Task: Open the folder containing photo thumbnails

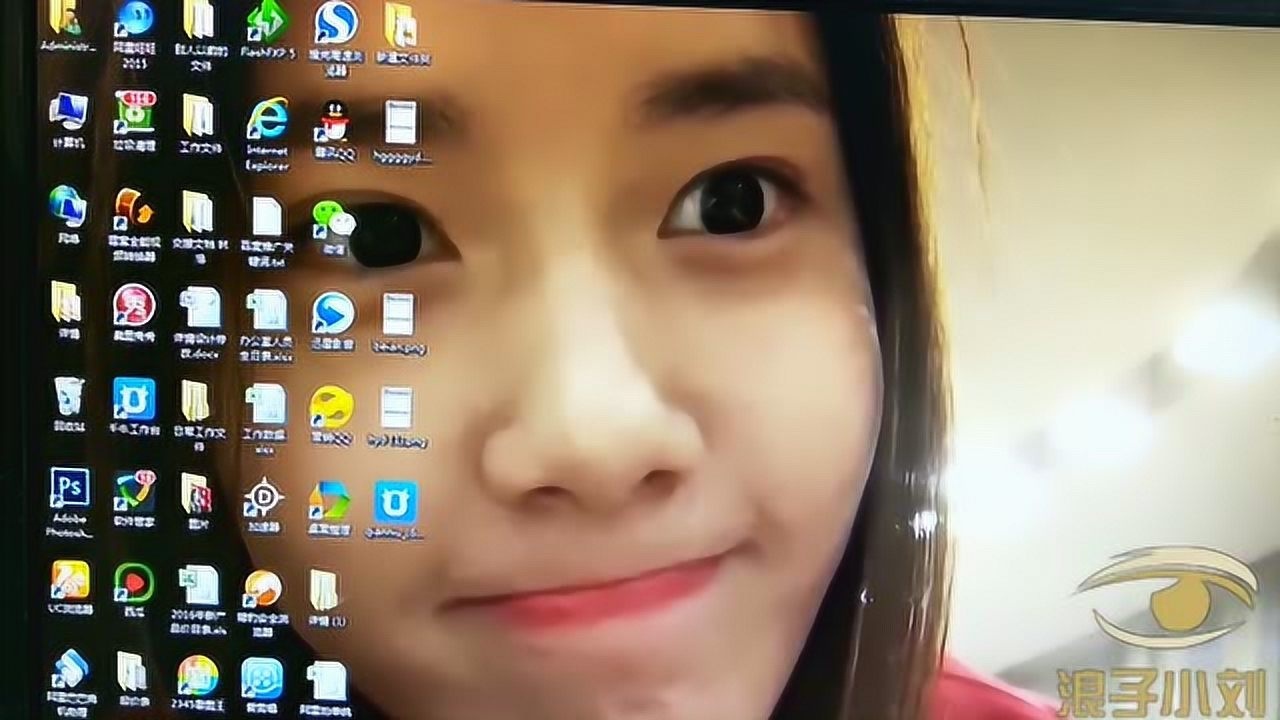Action: pos(196,494)
